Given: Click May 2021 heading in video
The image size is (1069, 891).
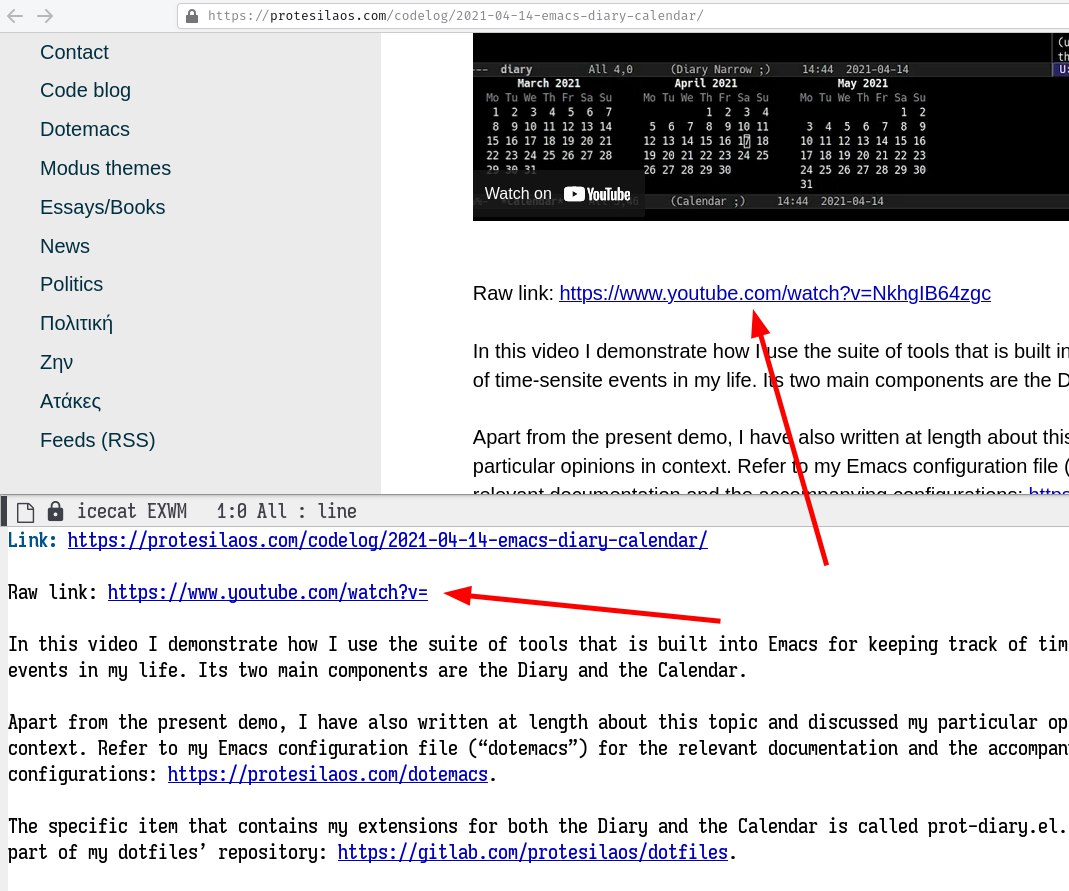Looking at the screenshot, I should point(862,83).
